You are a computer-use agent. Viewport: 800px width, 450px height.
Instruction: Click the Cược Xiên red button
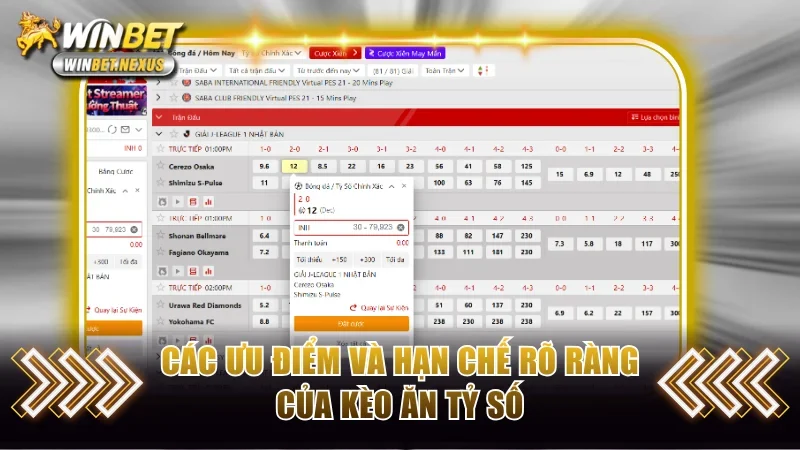335,53
